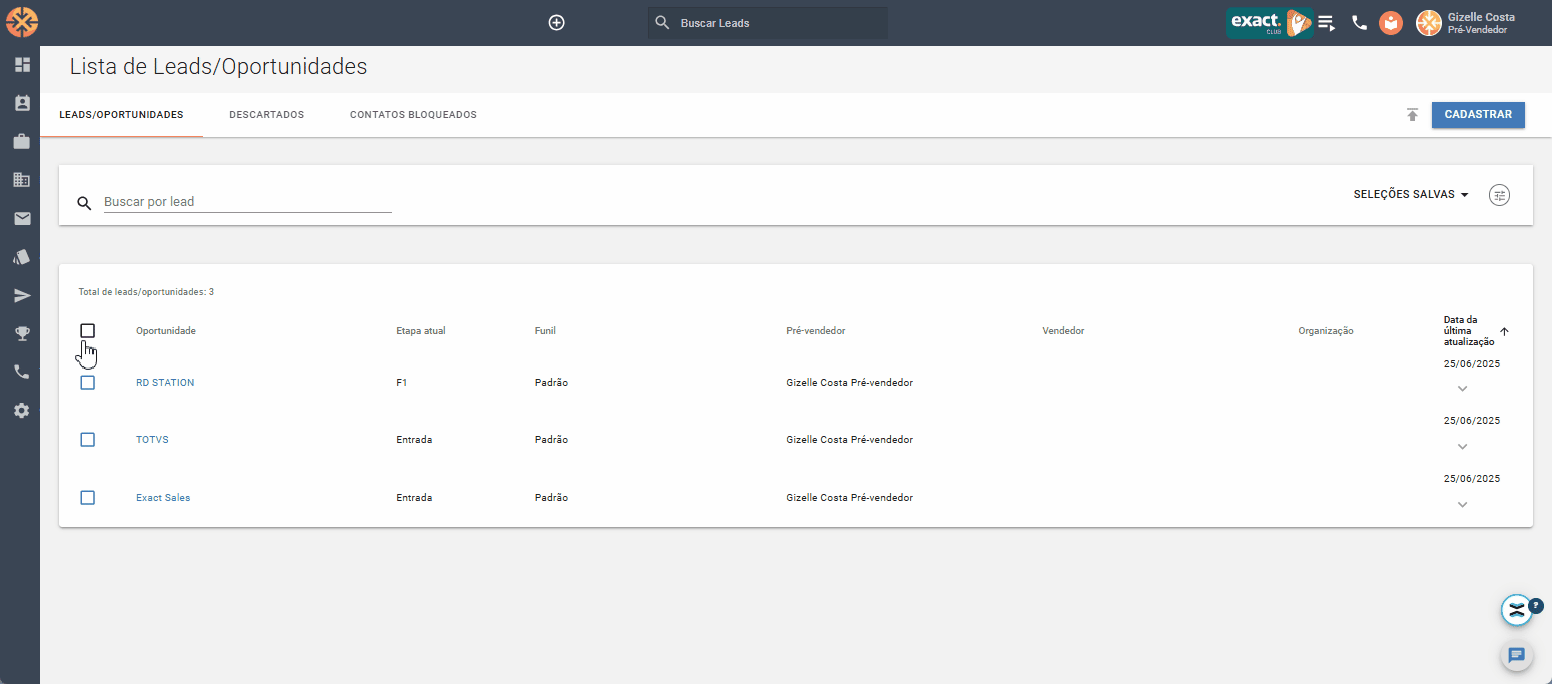Click the Entrada stage cell in Exact Sales row
The image size is (1552, 684).
(414, 498)
